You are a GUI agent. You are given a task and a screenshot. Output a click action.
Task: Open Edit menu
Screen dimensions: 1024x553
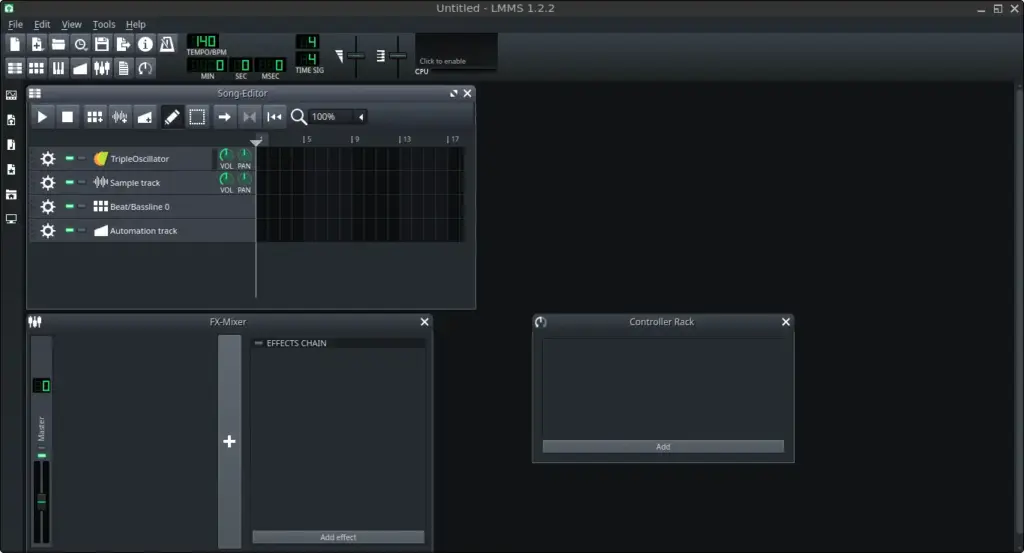point(42,24)
